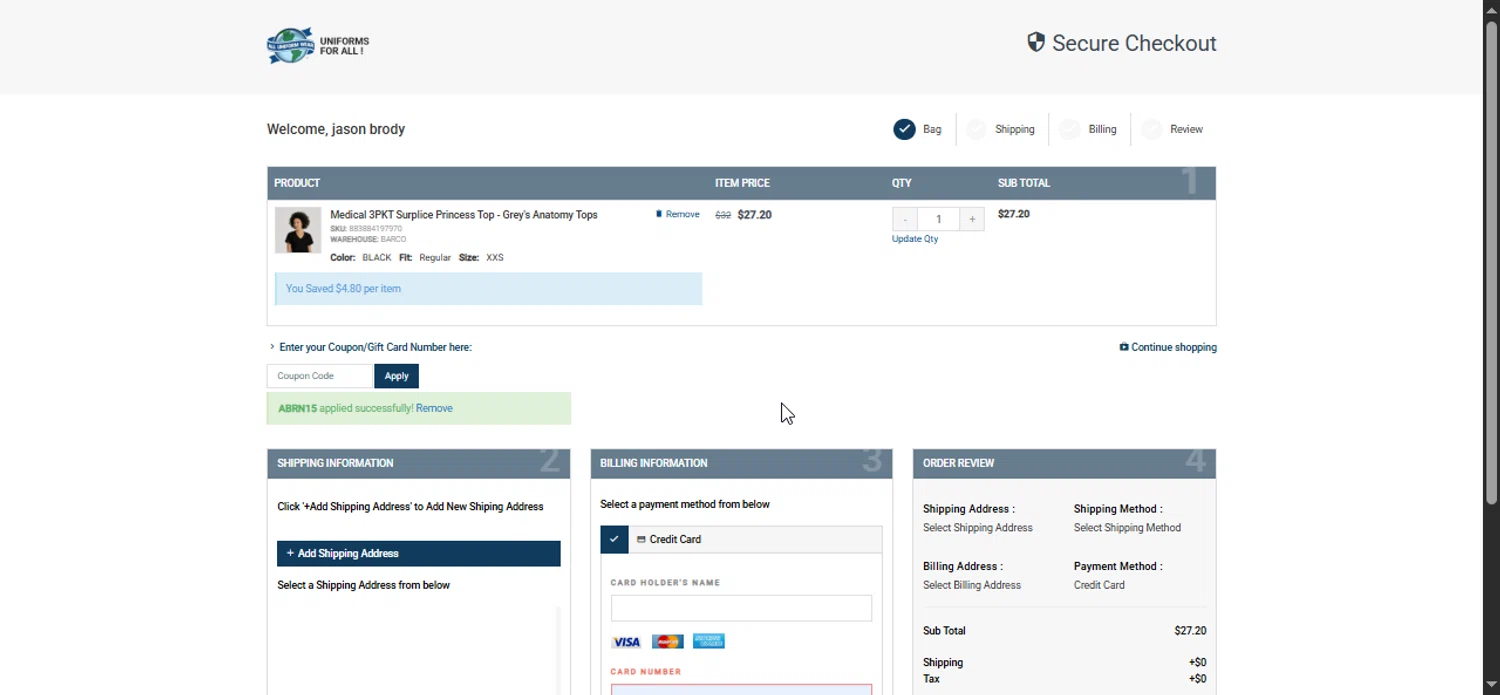
Task: Remove the applied ABRN15 coupon
Action: (x=434, y=408)
